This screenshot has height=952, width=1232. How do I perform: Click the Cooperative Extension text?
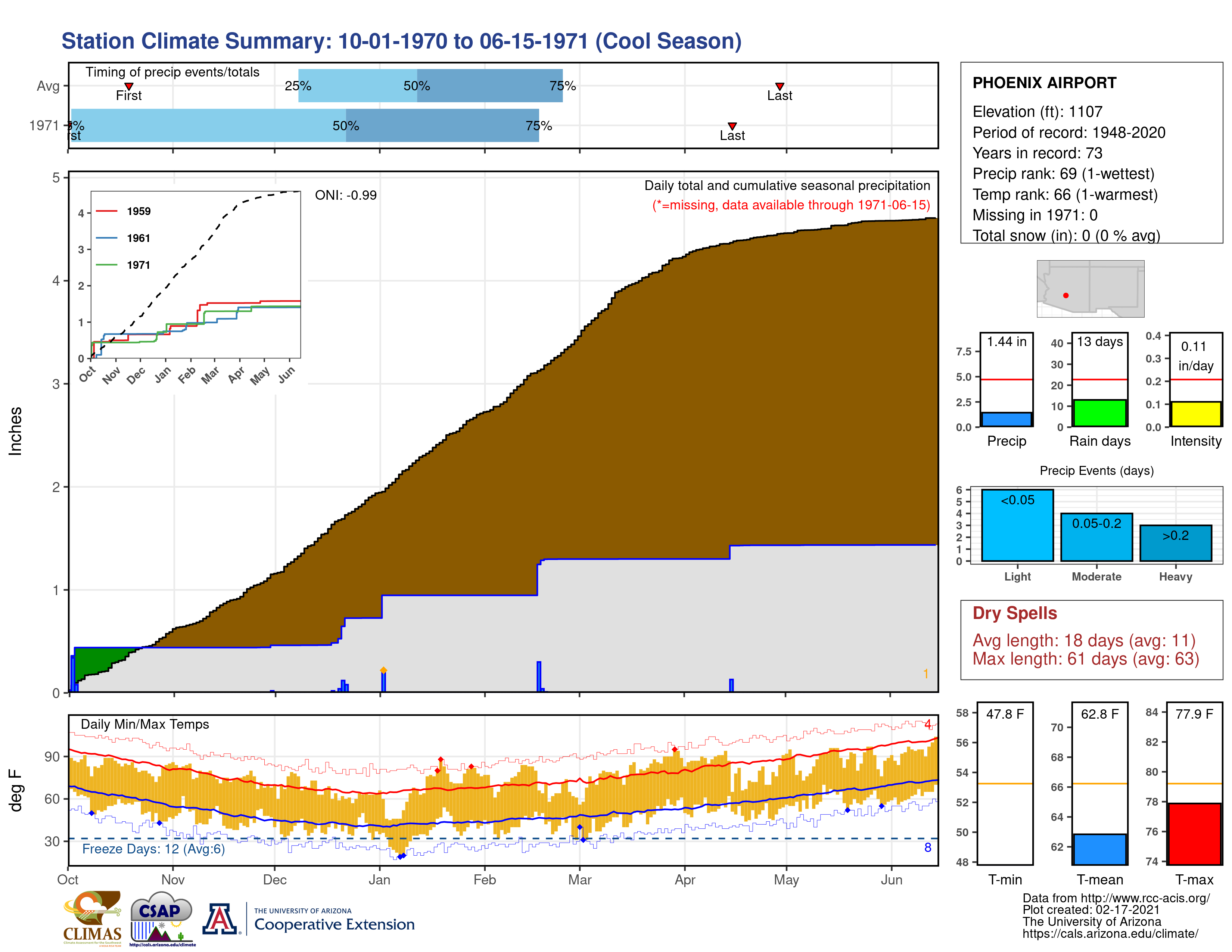(x=335, y=924)
